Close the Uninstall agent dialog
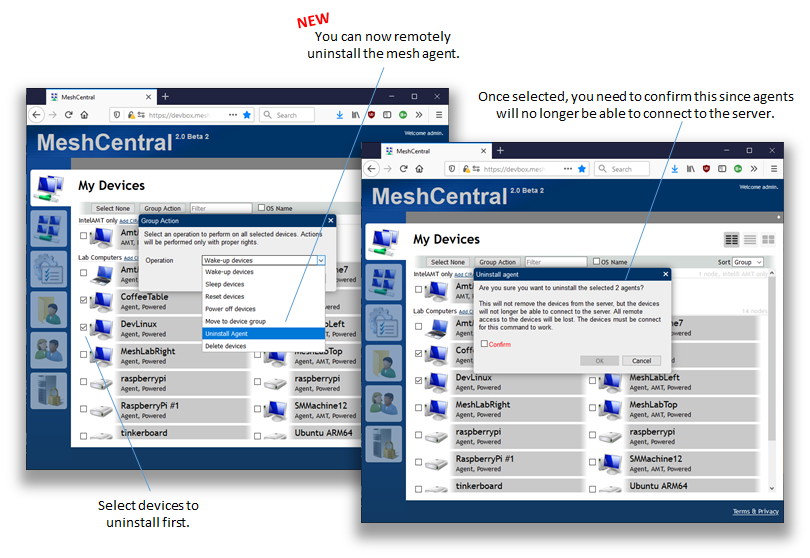Image resolution: width=810 pixels, height=558 pixels. tap(665, 274)
